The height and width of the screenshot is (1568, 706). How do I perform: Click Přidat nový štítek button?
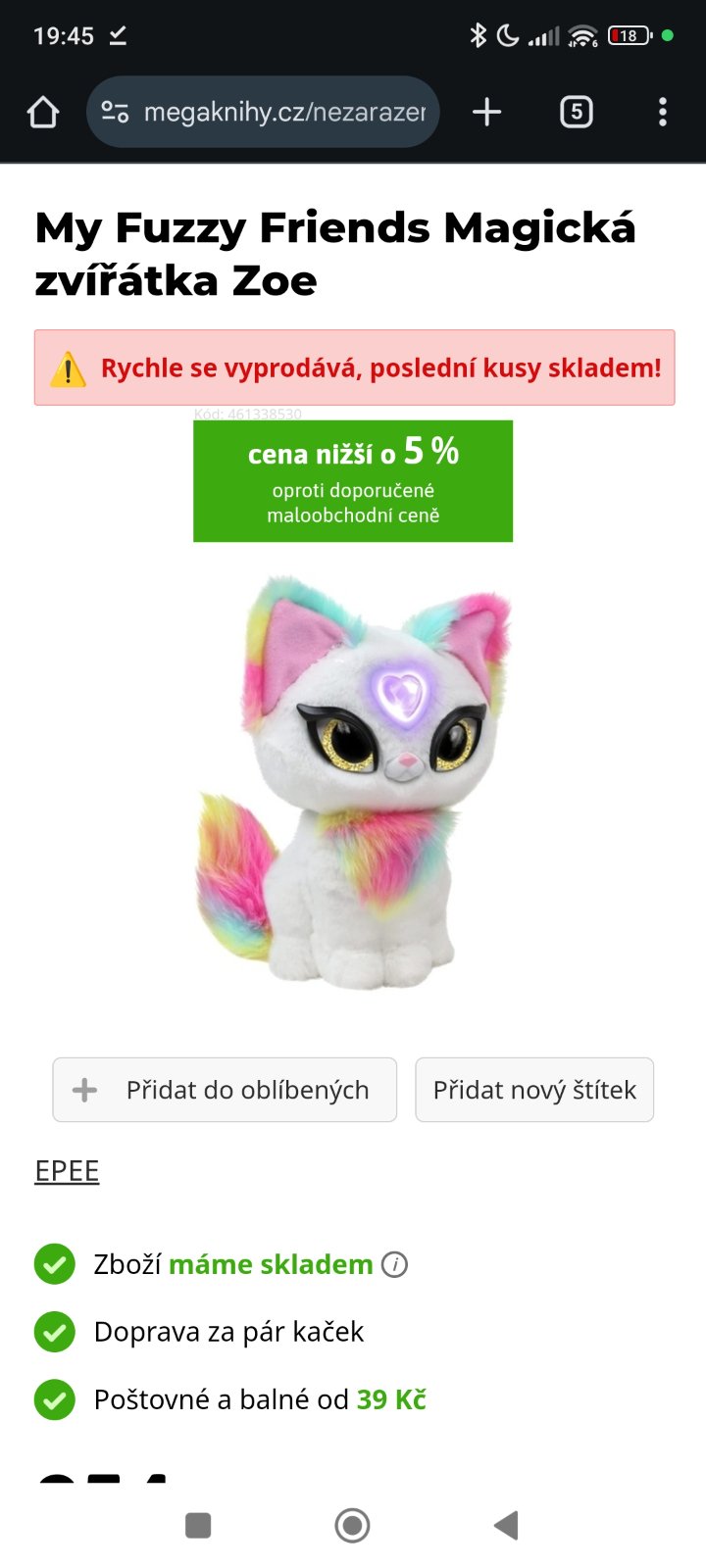click(534, 1090)
